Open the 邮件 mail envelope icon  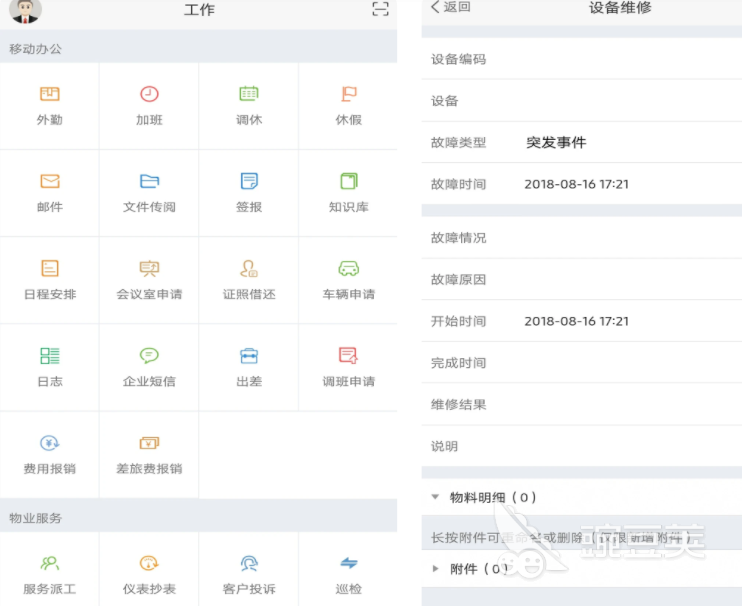pyautogui.click(x=50, y=182)
